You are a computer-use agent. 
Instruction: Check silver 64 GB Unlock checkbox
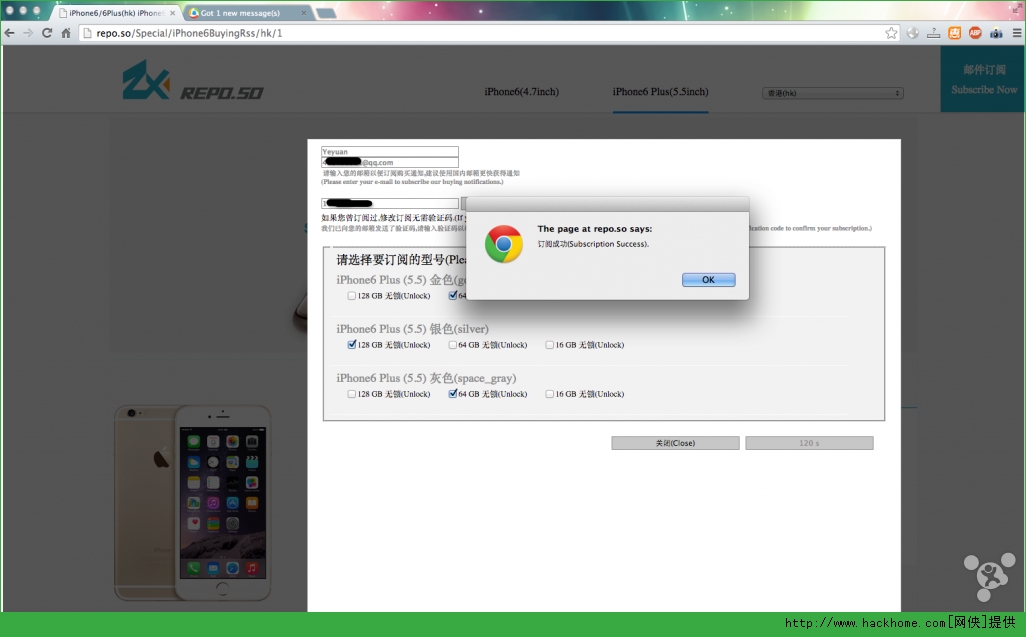(453, 345)
